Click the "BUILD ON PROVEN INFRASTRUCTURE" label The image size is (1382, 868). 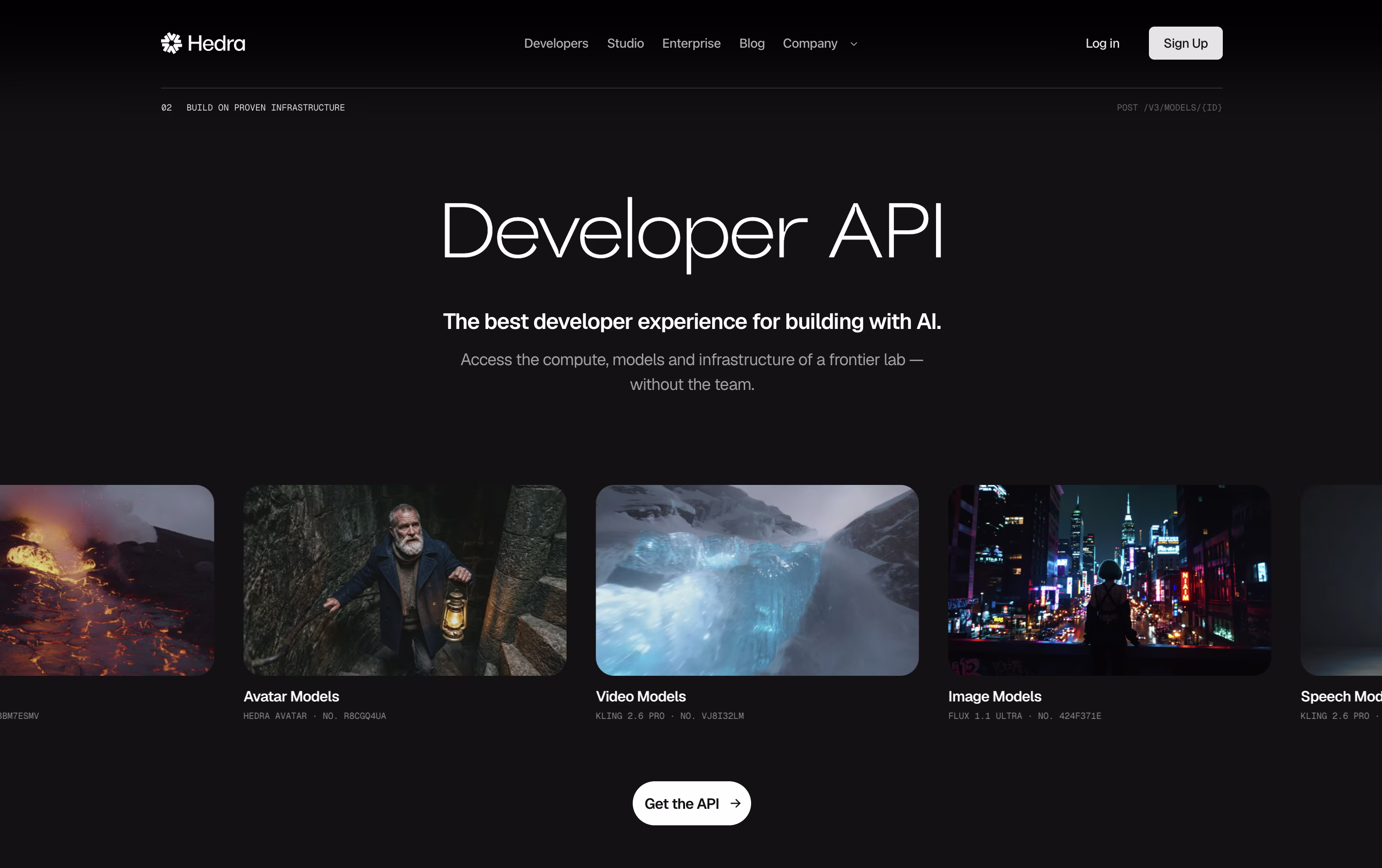266,108
